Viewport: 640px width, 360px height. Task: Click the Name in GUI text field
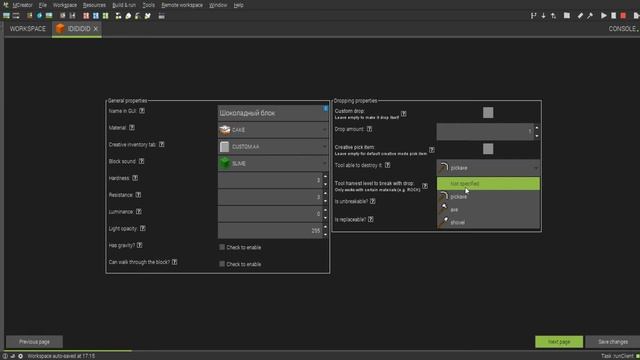(x=273, y=113)
